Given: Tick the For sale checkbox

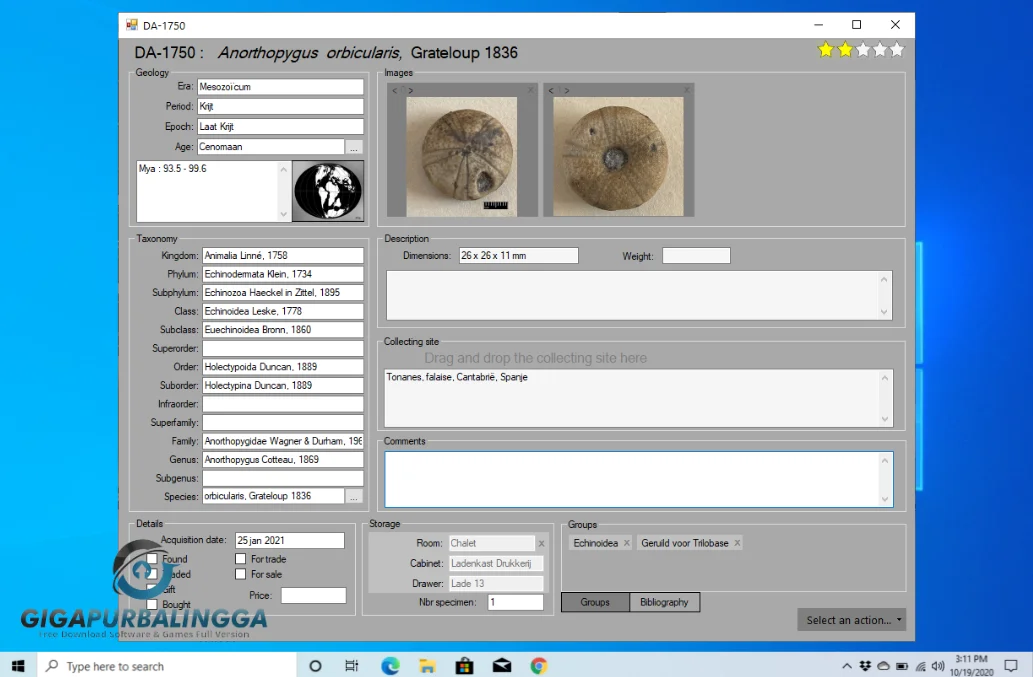Looking at the screenshot, I should coord(240,574).
